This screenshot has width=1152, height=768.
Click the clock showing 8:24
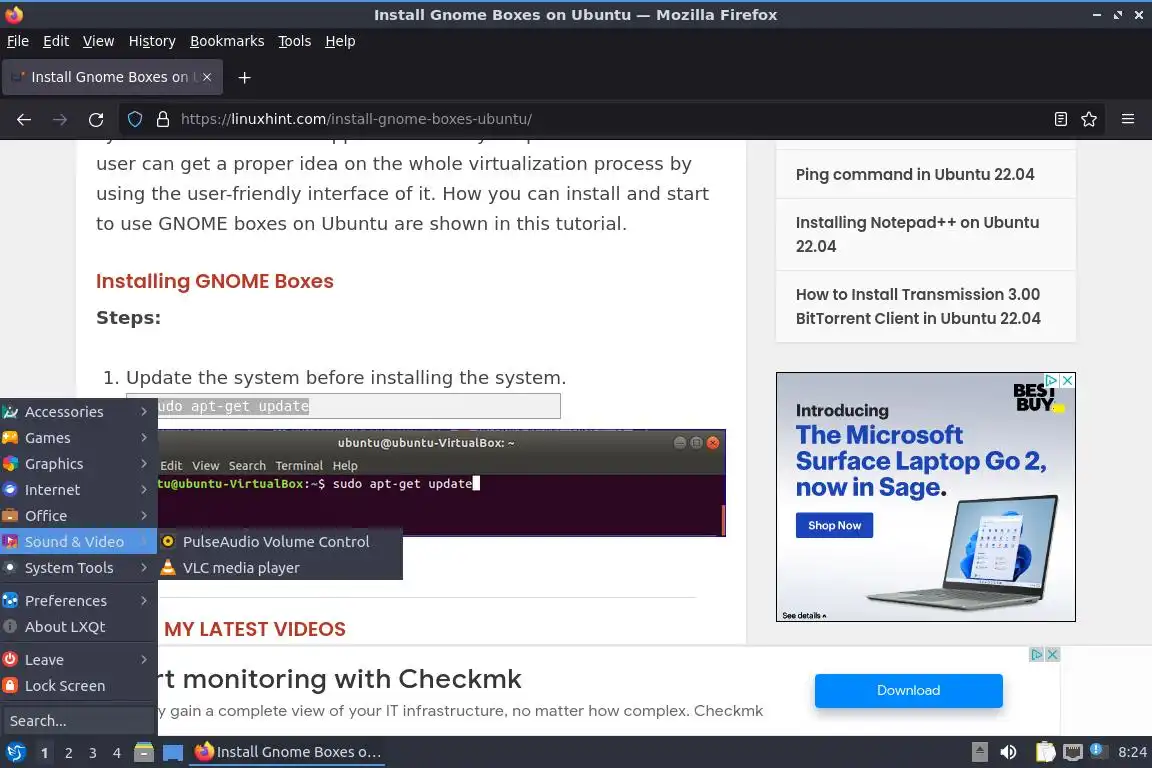coord(1132,752)
